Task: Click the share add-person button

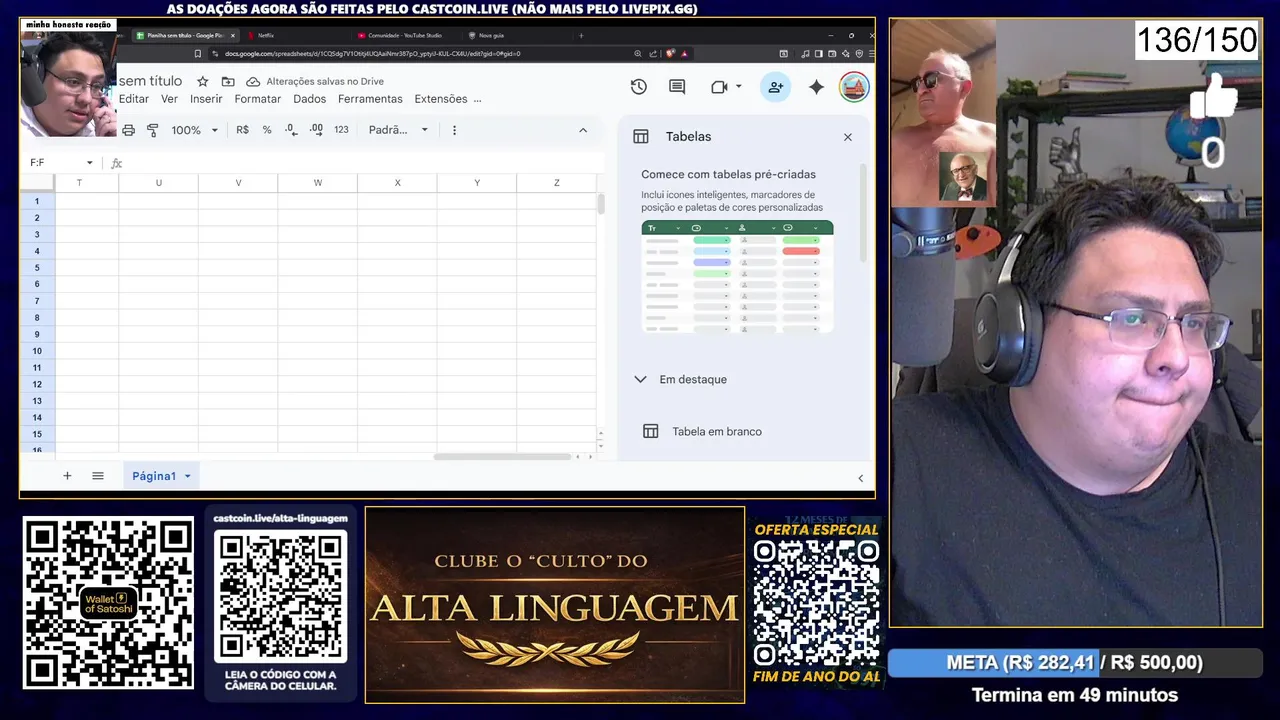Action: pos(775,87)
